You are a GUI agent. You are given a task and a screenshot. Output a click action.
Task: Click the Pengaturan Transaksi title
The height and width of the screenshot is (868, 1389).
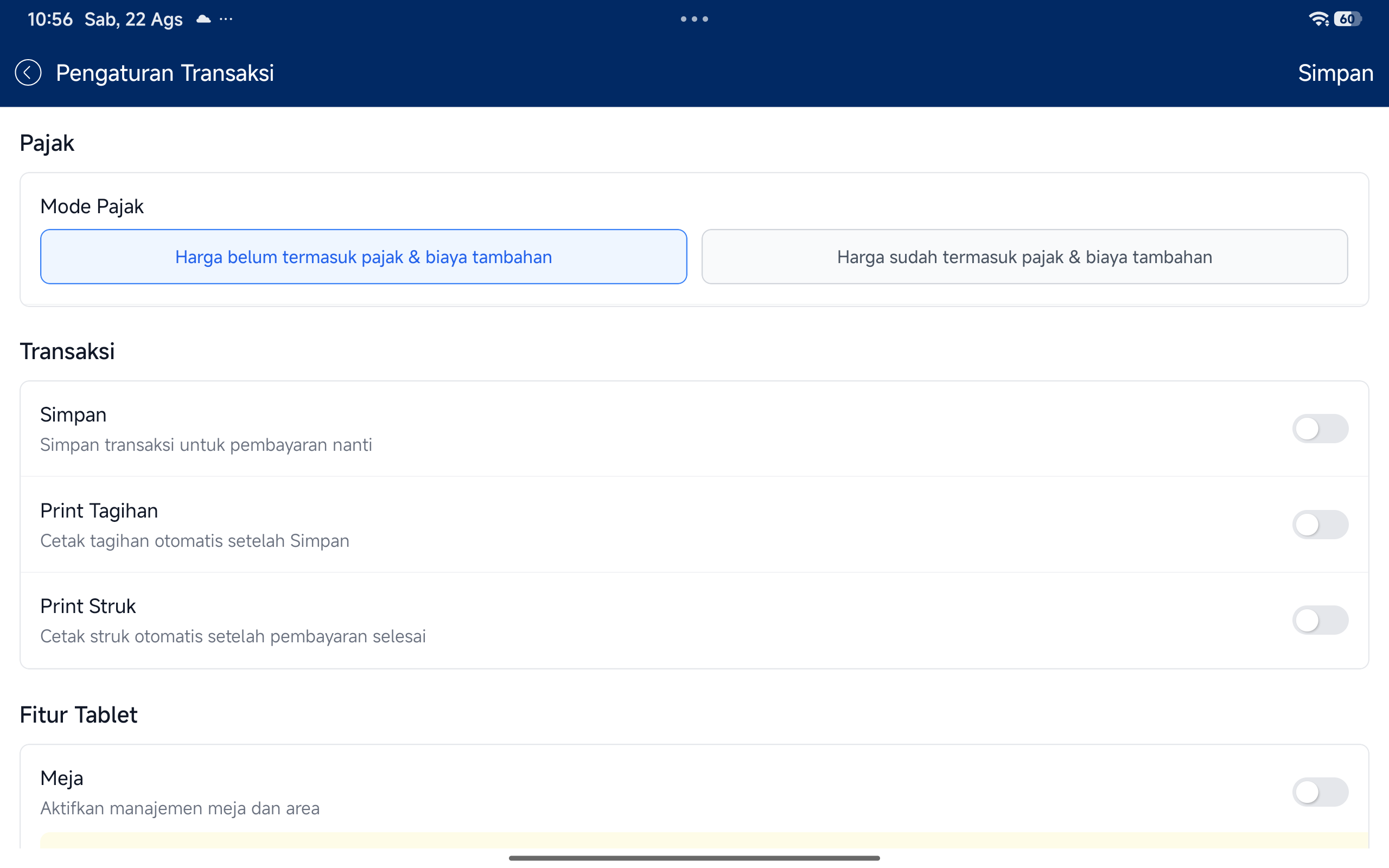165,73
